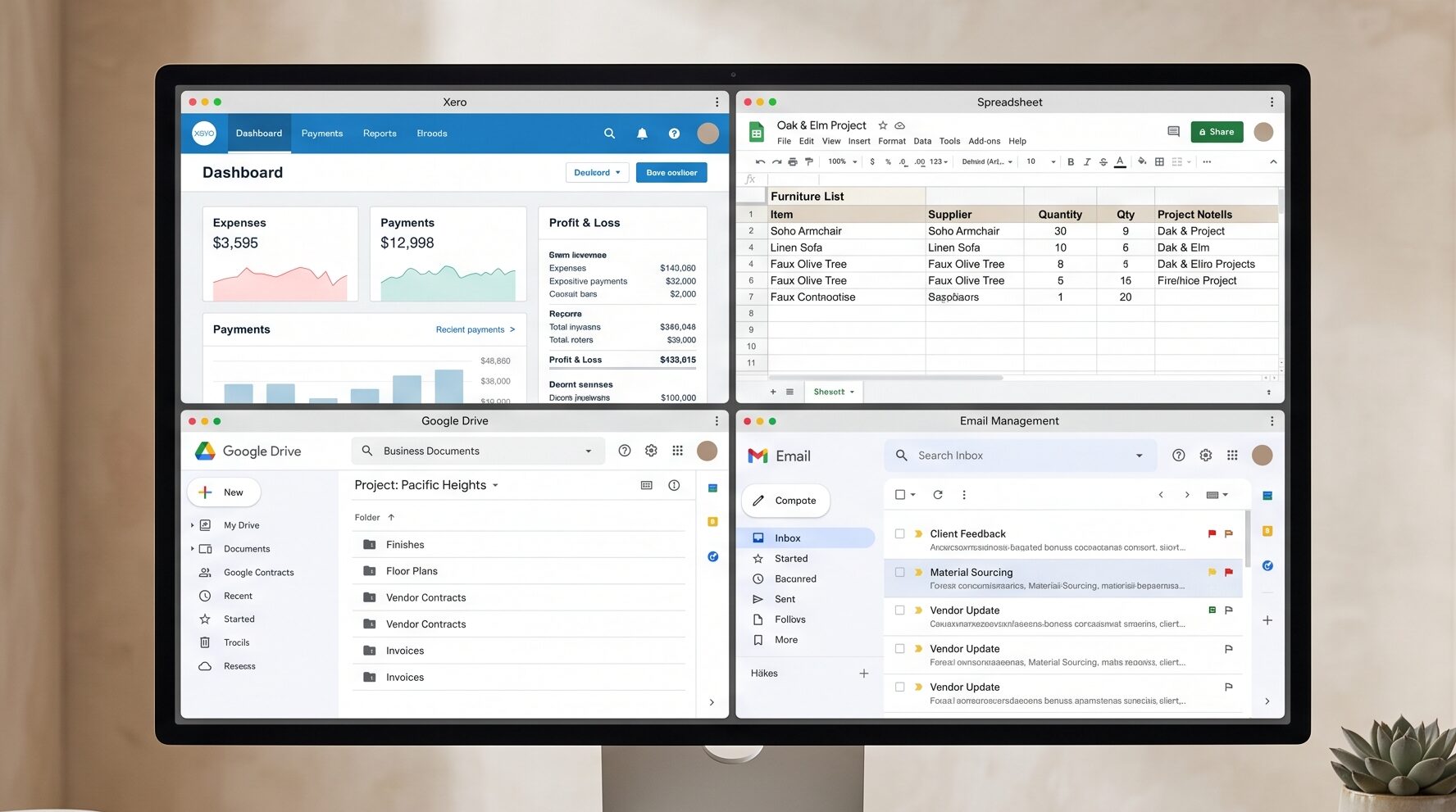
Task: Select the Material Sourcing email checkbox
Action: (x=899, y=572)
